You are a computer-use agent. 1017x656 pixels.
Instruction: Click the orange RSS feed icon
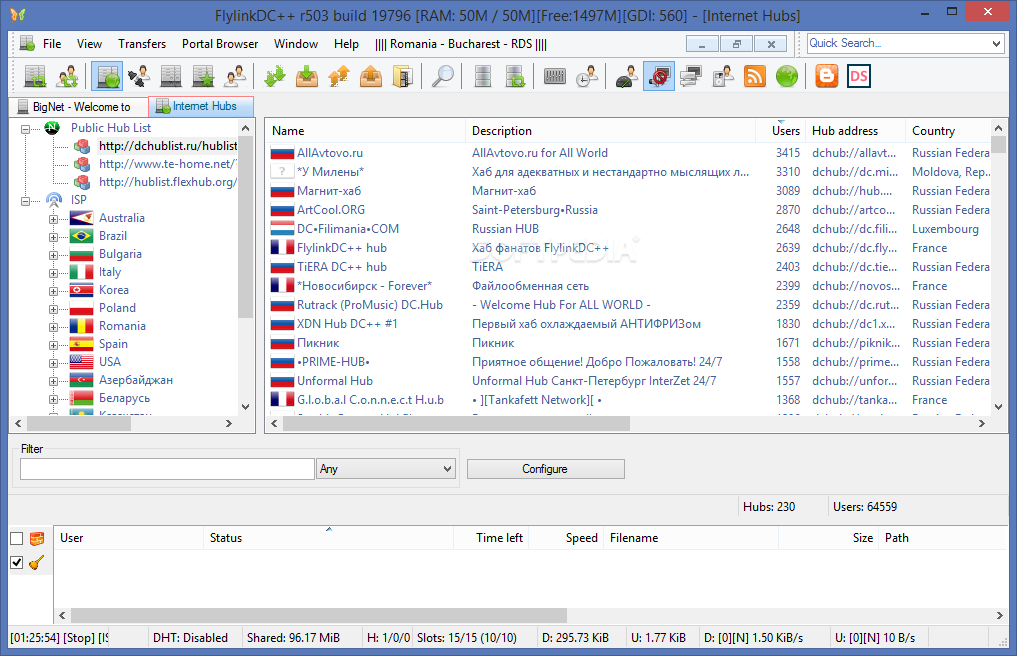[x=755, y=77]
